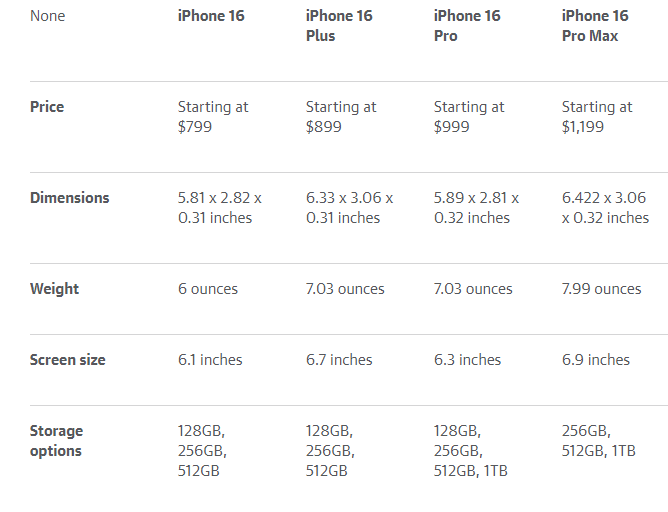The height and width of the screenshot is (512, 668).
Task: Select the 6.422 x 3.06 dimensions cell
Action: pyautogui.click(x=605, y=208)
